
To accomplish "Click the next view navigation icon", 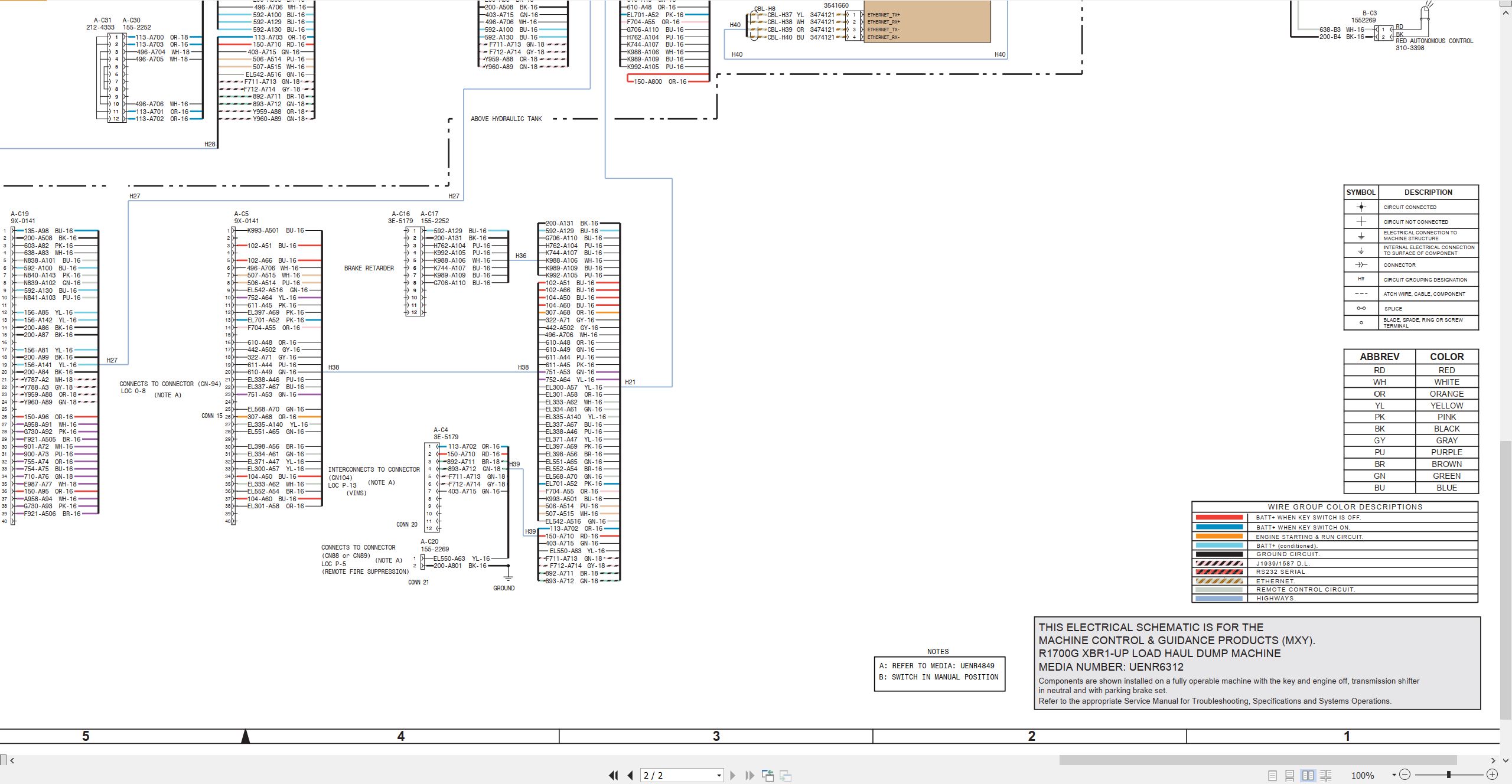I will coord(786,775).
